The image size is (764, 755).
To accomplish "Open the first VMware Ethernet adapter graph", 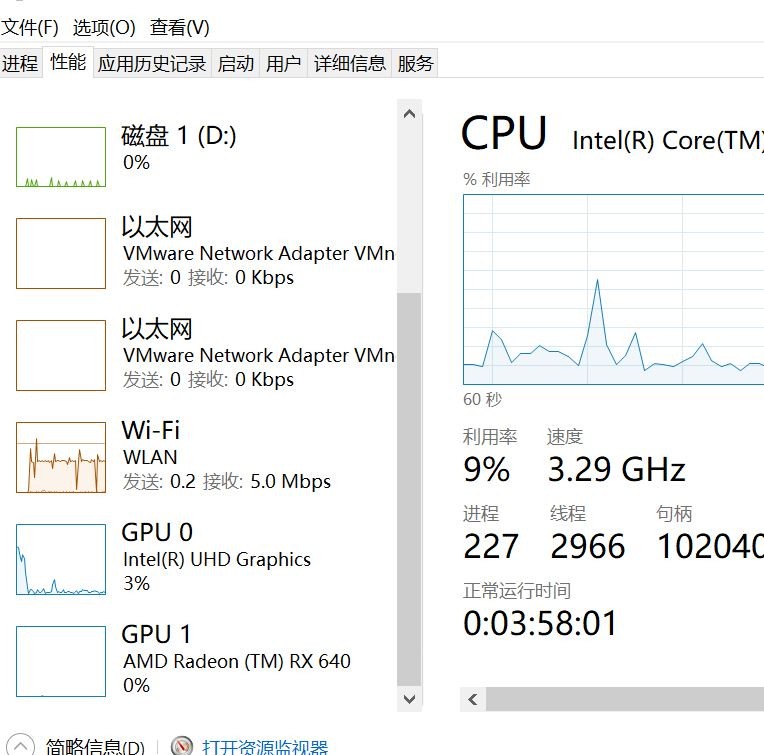I will tap(61, 254).
